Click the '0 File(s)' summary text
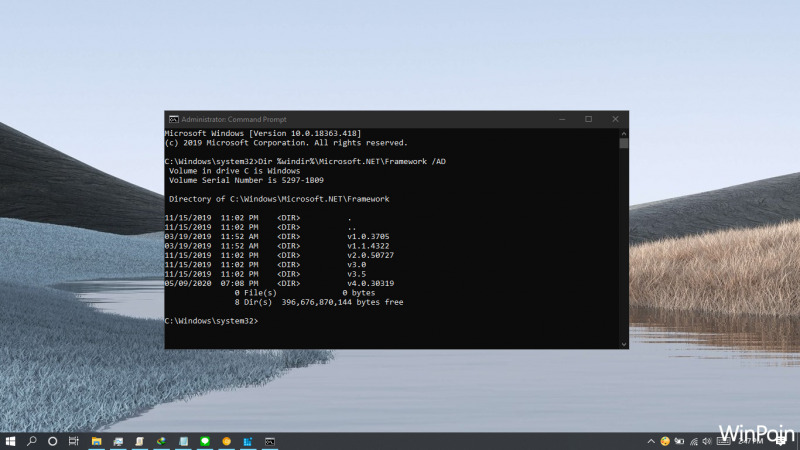Viewport: 800px width, 450px height. click(256, 293)
